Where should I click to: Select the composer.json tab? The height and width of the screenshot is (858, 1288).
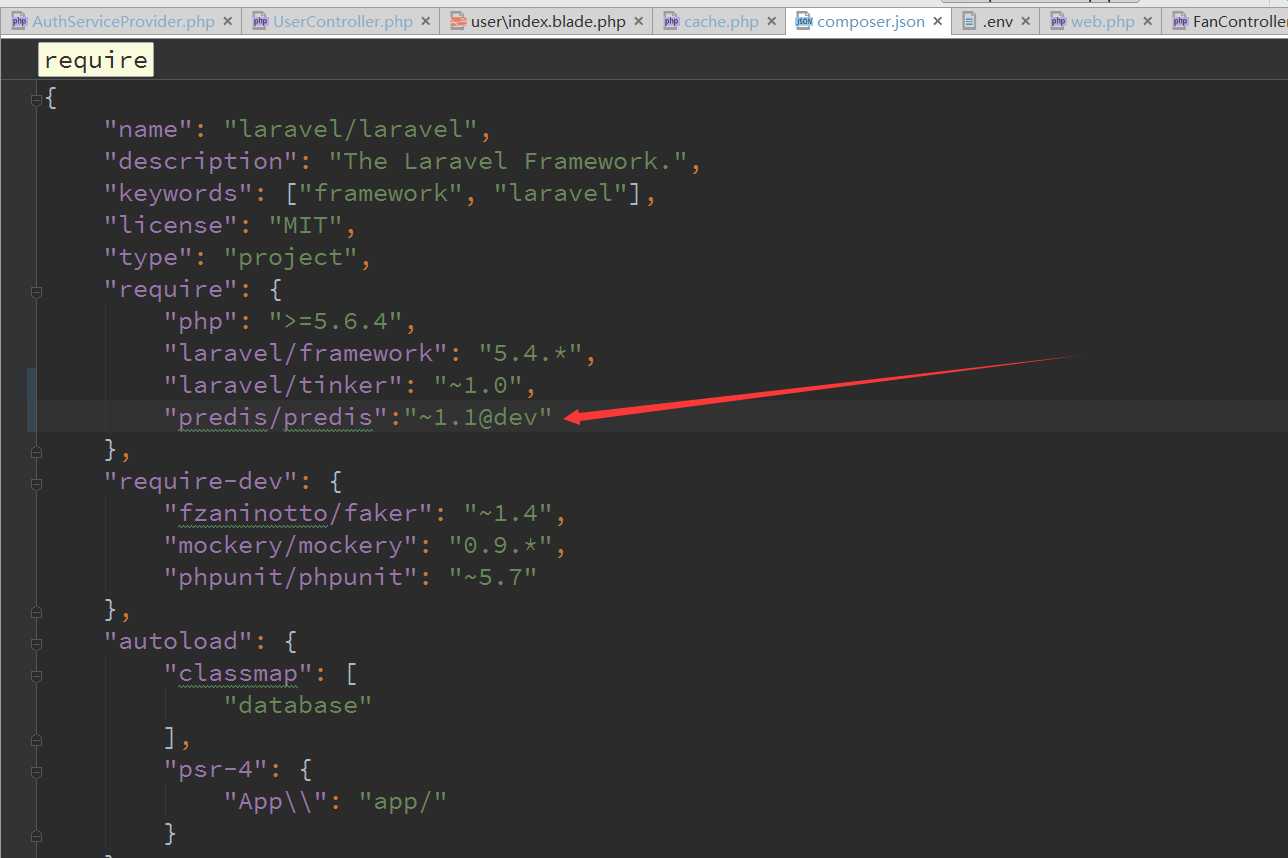pyautogui.click(x=869, y=21)
